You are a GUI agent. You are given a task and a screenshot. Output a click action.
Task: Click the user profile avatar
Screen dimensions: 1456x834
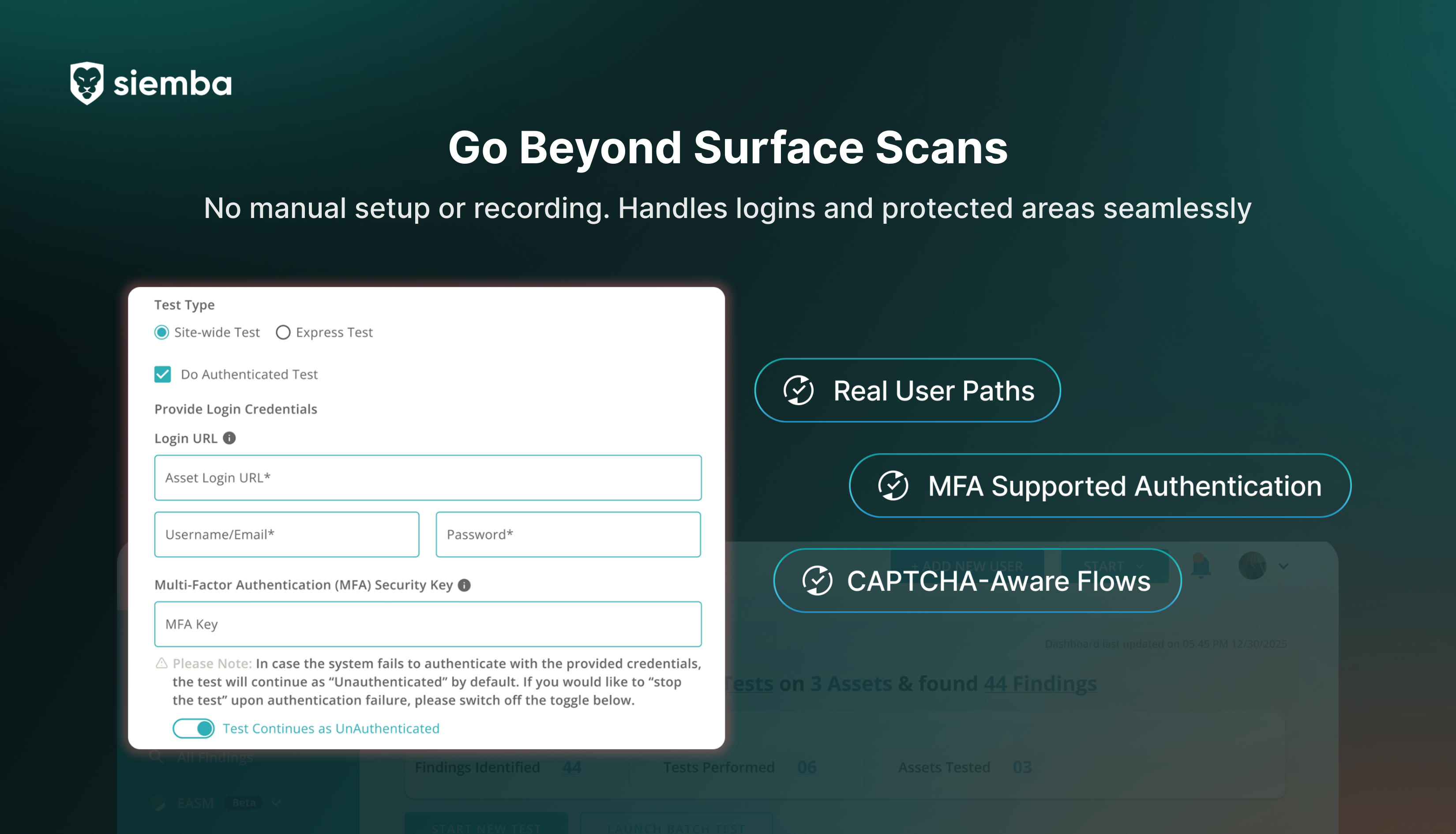pyautogui.click(x=1252, y=566)
